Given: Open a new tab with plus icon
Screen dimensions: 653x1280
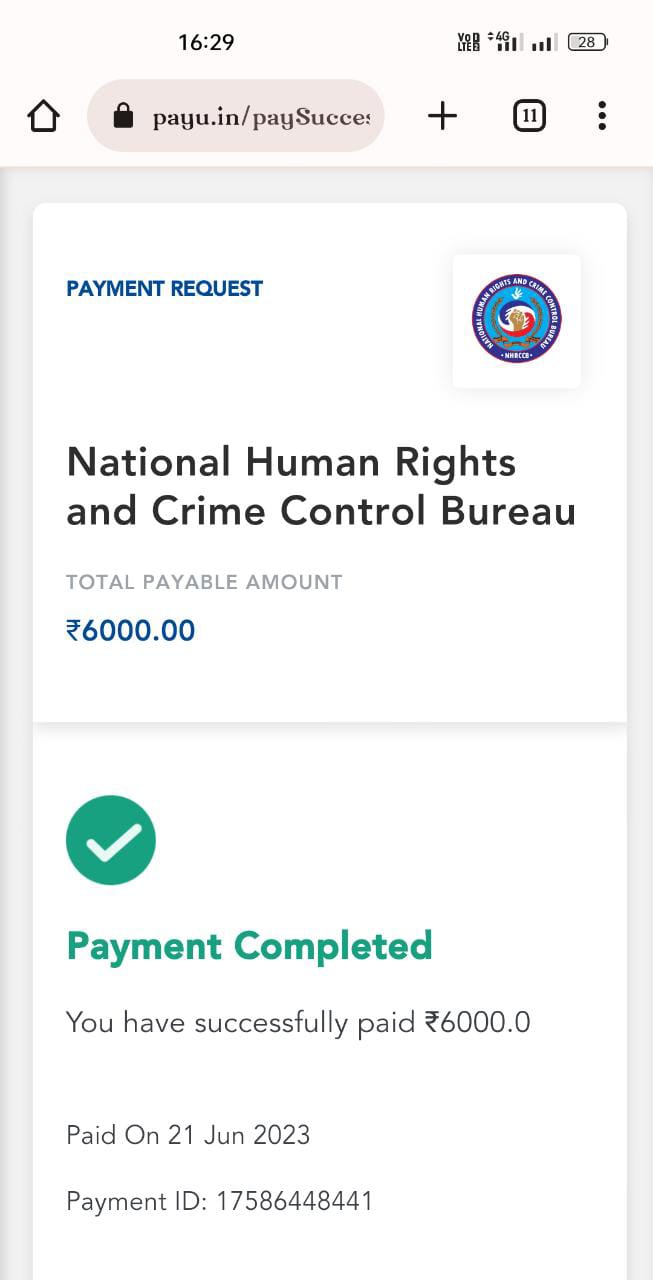Looking at the screenshot, I should [442, 116].
